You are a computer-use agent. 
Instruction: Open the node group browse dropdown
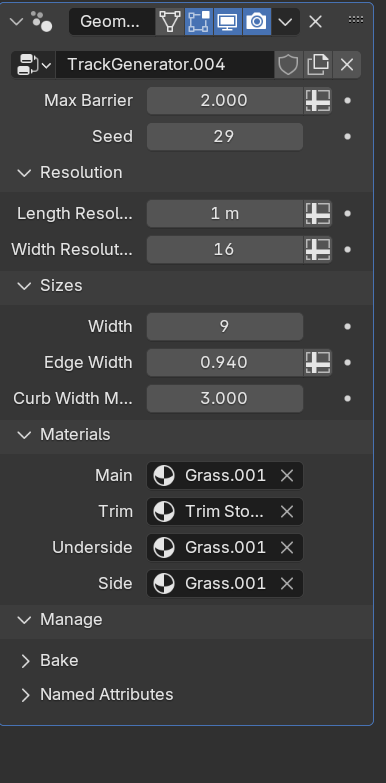coord(33,64)
